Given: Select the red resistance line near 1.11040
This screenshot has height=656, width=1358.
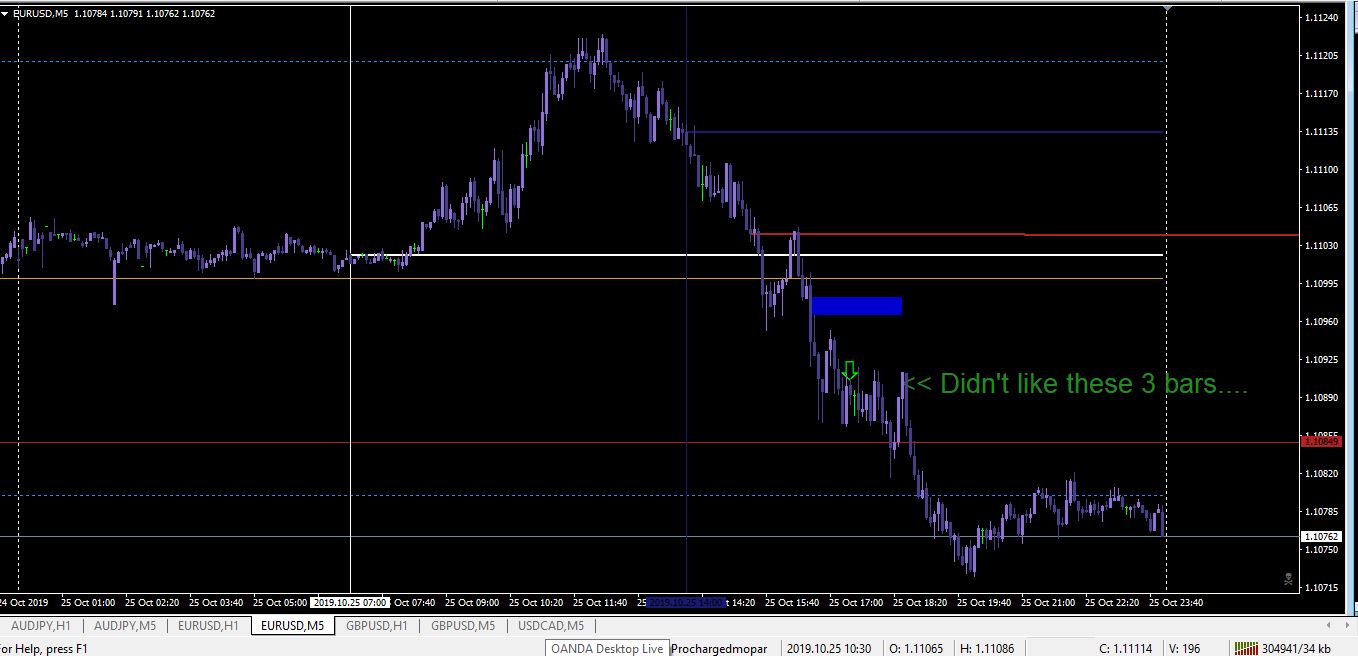Looking at the screenshot, I should pyautogui.click(x=1000, y=233).
